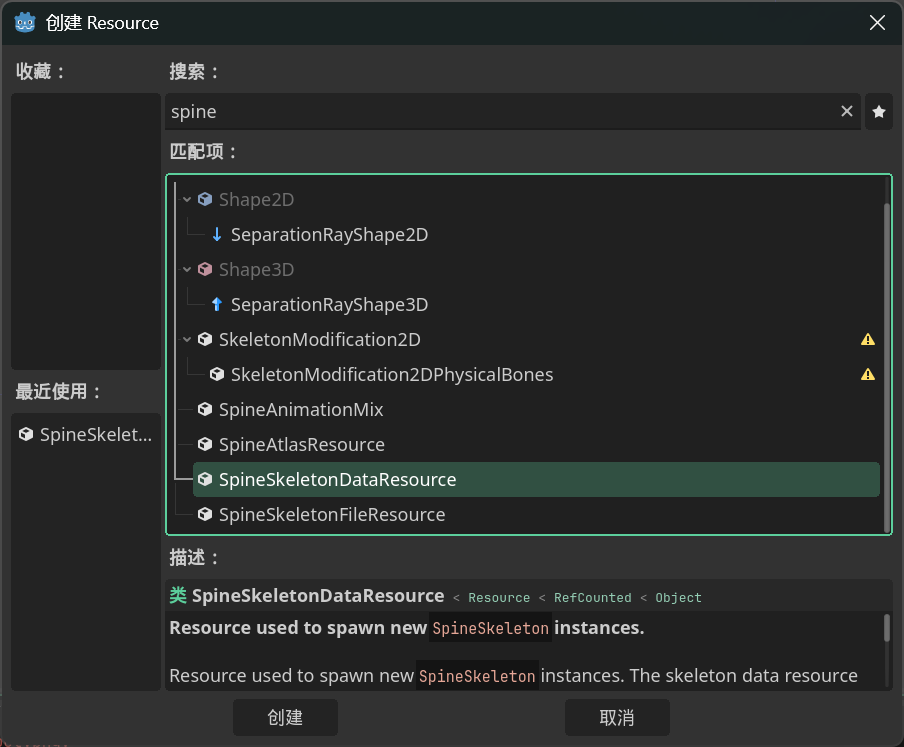This screenshot has height=747, width=904.
Task: Select SpineAnimationMix in the match list
Action: pos(300,410)
